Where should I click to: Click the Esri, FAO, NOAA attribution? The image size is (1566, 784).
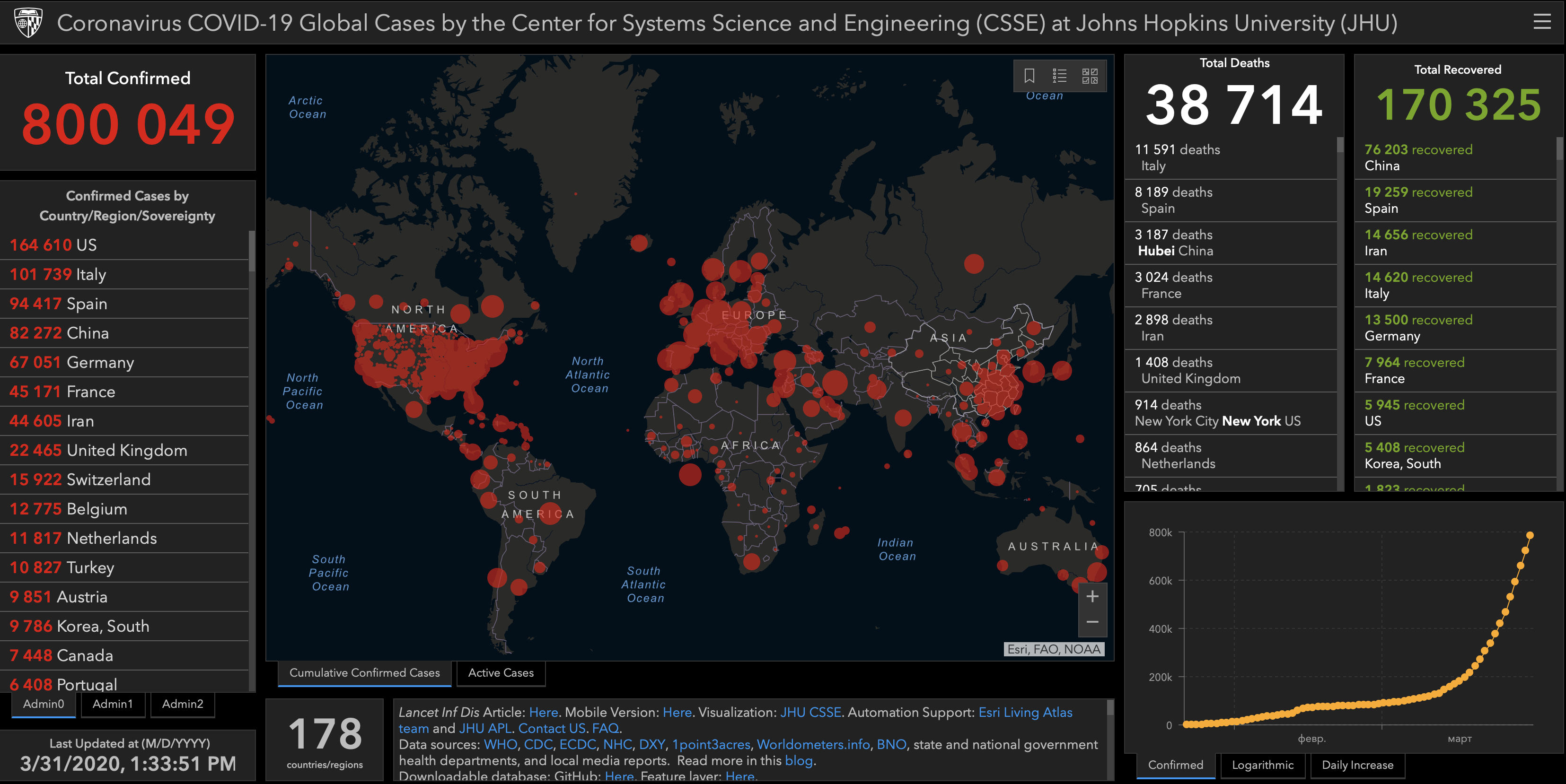tap(1054, 649)
